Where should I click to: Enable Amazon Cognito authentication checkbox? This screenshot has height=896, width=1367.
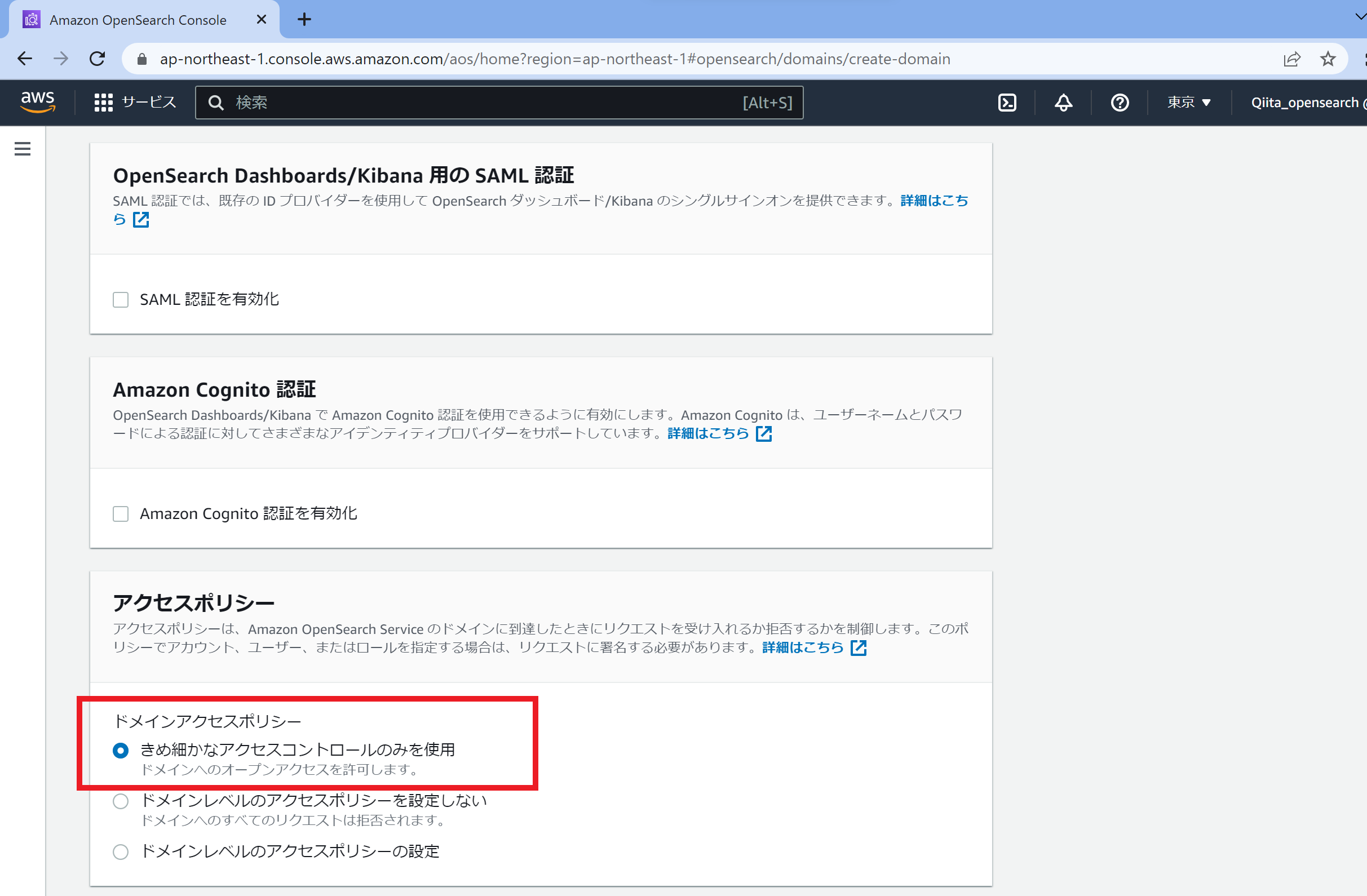coord(121,513)
